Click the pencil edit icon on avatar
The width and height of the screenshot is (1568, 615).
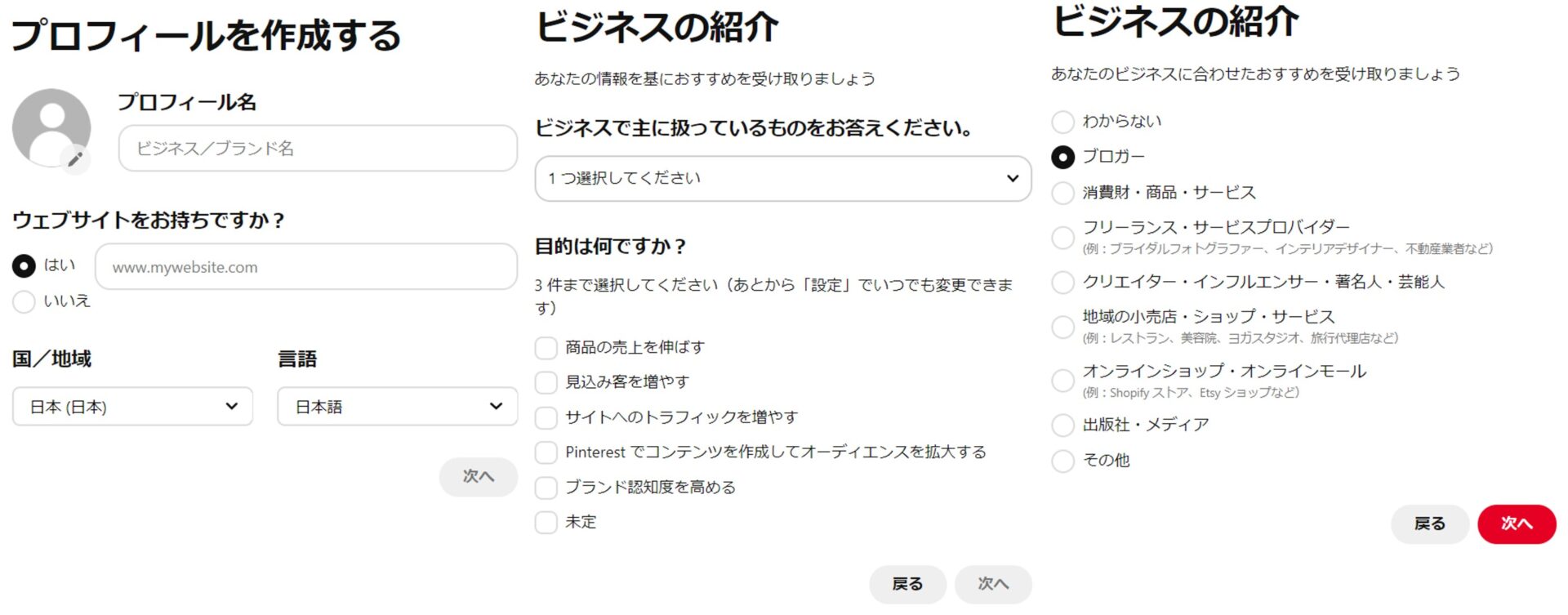tap(75, 159)
